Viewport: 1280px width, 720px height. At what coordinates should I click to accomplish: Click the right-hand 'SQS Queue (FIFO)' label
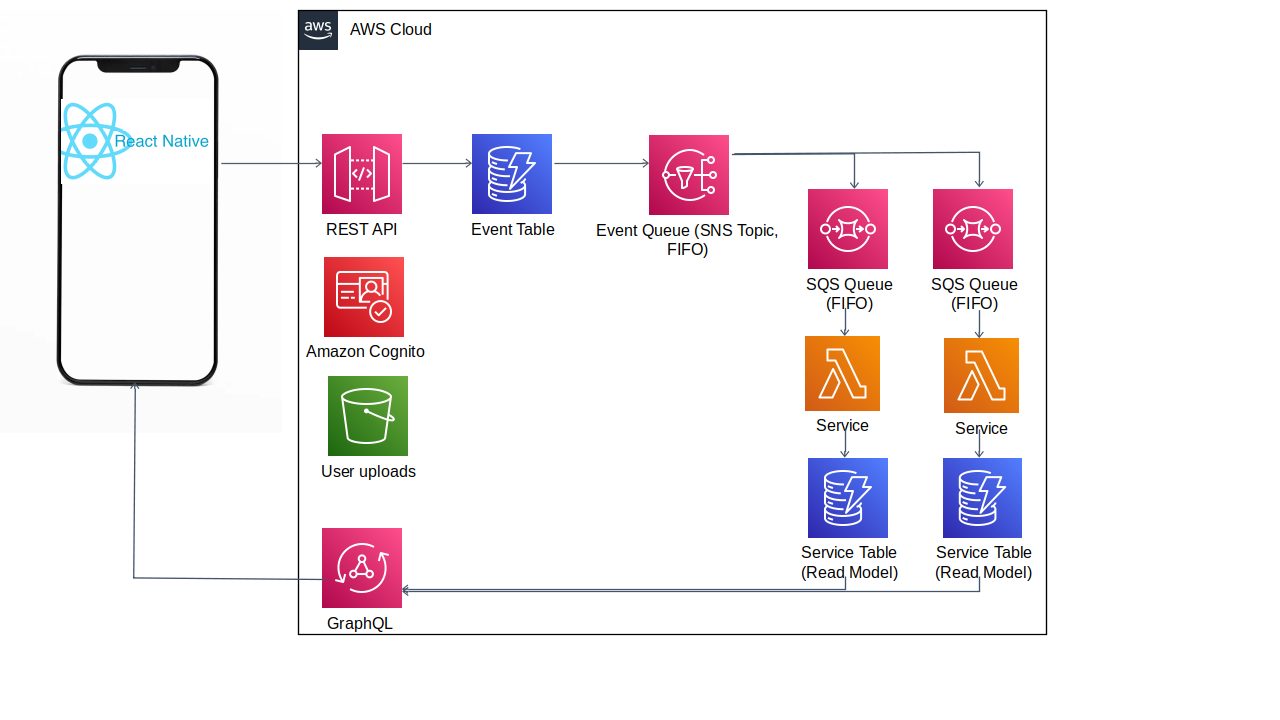pos(974,294)
